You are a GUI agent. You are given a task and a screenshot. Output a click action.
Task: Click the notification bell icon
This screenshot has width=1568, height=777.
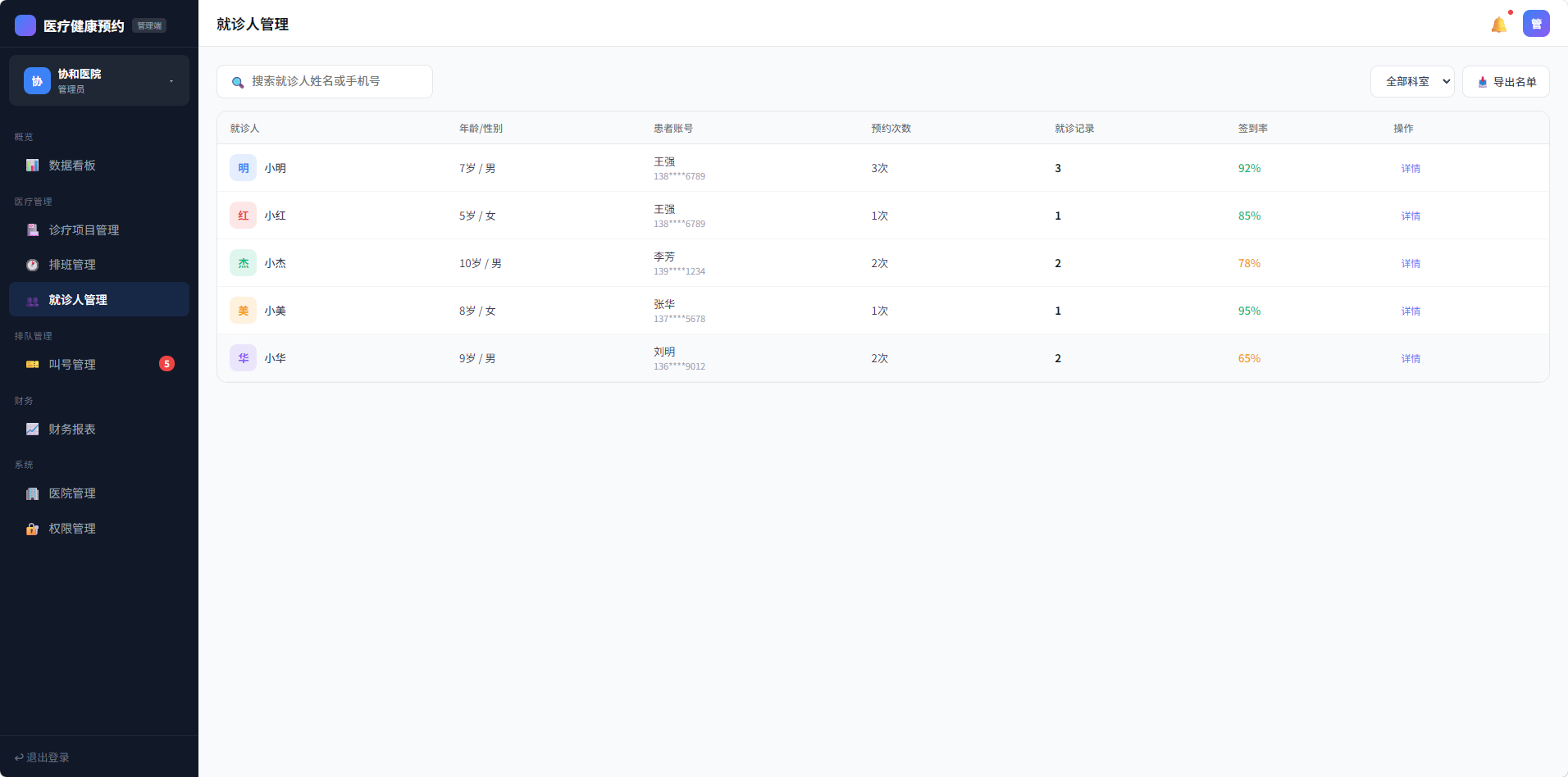click(1498, 25)
